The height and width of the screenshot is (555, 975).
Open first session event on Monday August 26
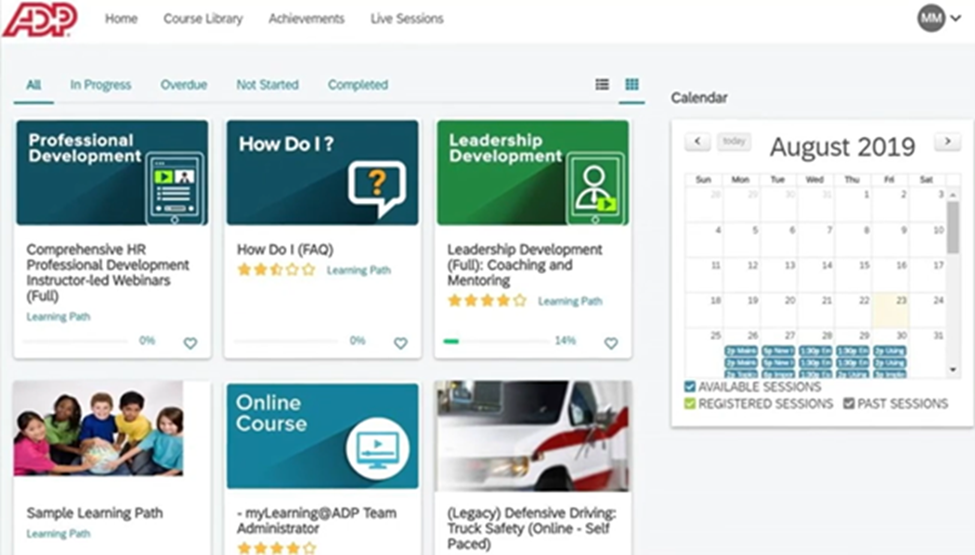741,351
